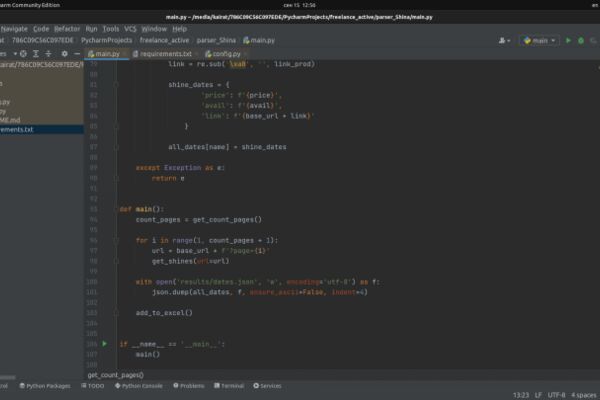Place cursor on the json.dump line
The width and height of the screenshot is (600, 400).
[x=260, y=292]
